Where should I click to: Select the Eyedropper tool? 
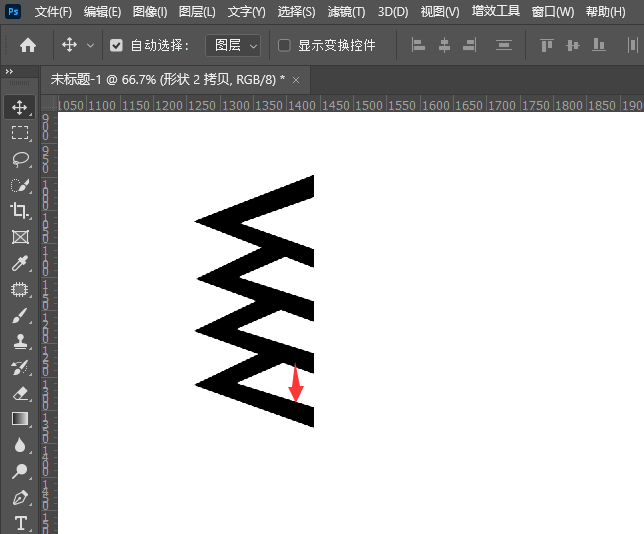(19, 263)
